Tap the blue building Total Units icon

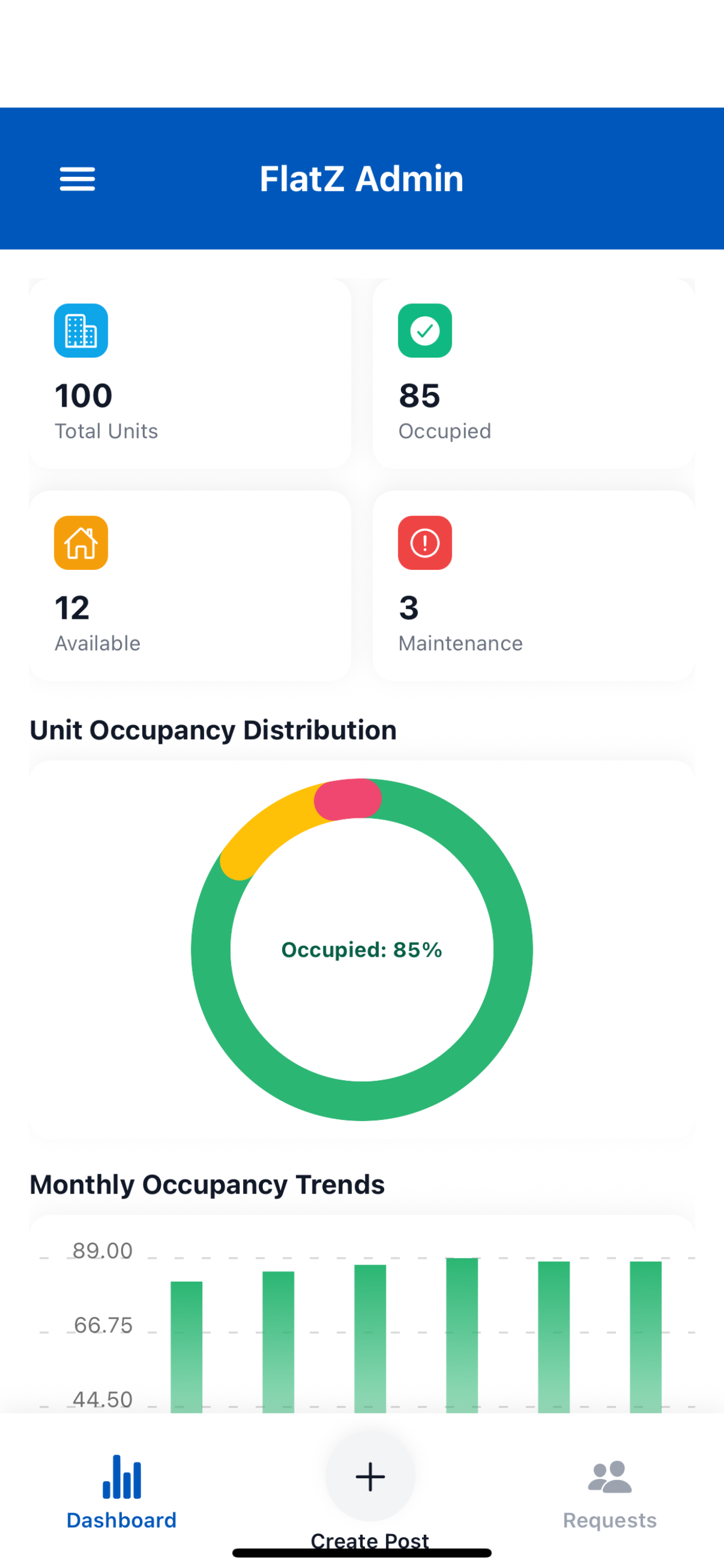click(x=81, y=331)
